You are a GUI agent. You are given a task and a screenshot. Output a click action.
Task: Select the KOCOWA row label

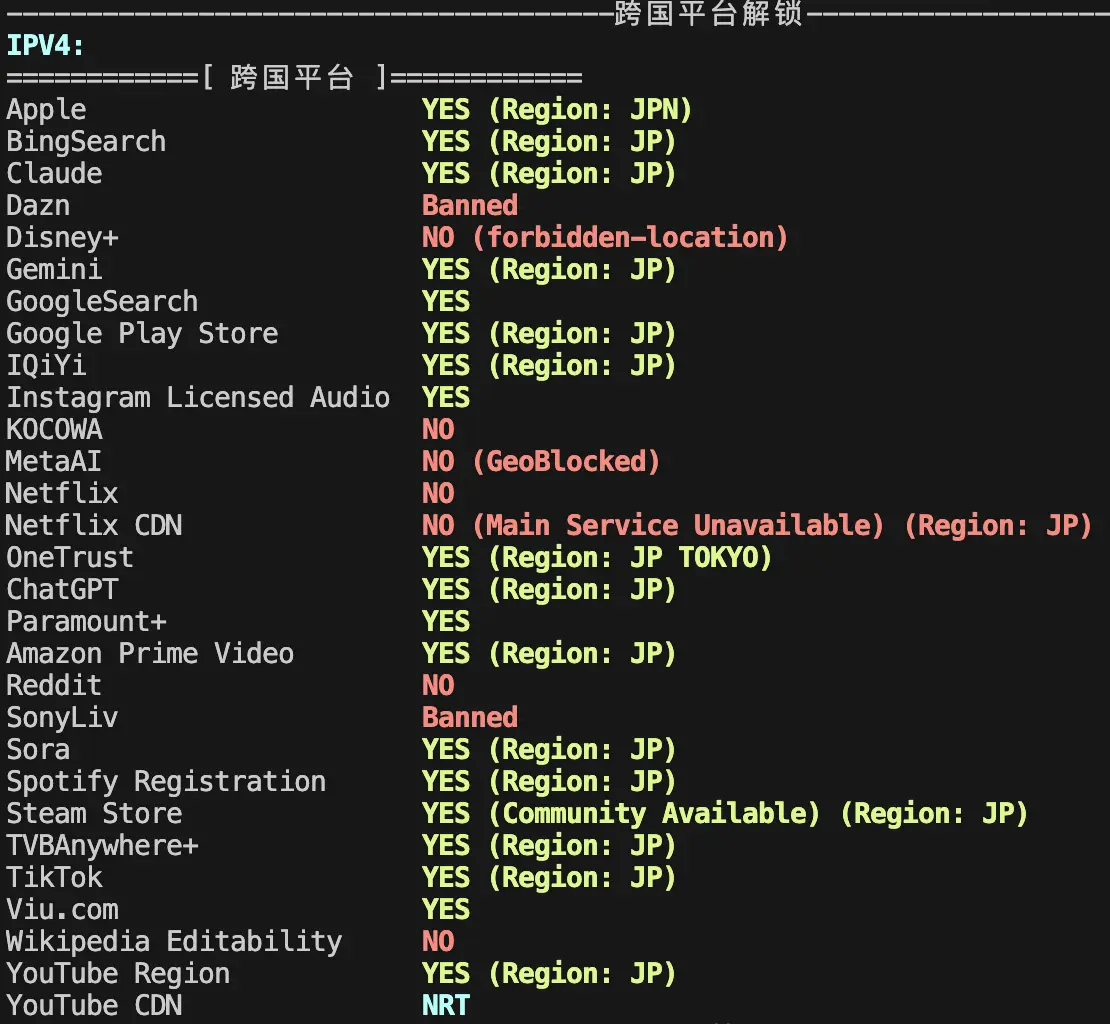[55, 430]
